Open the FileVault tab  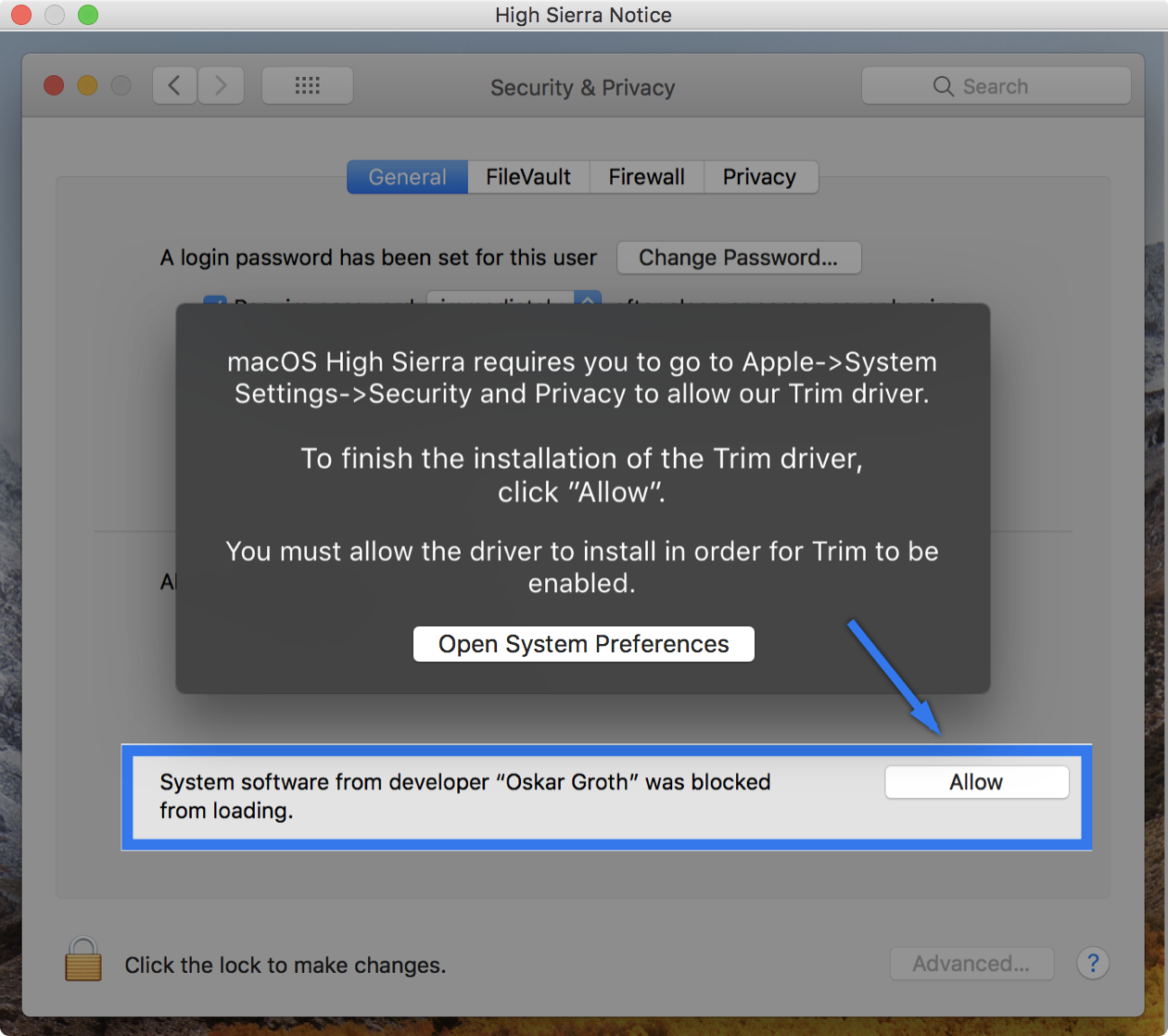(528, 177)
